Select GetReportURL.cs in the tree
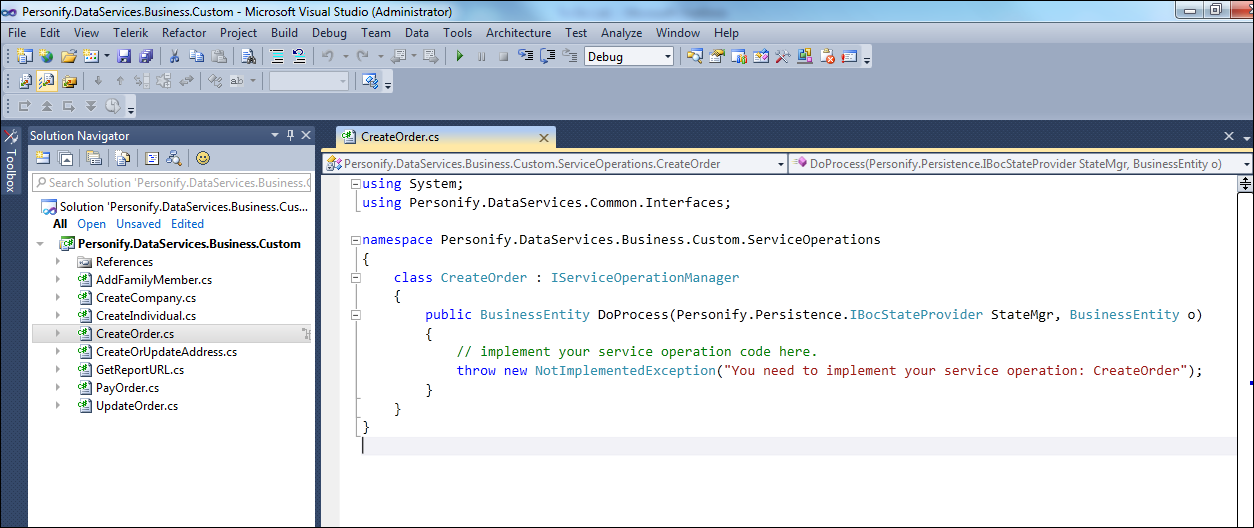The width and height of the screenshot is (1254, 528). click(140, 370)
